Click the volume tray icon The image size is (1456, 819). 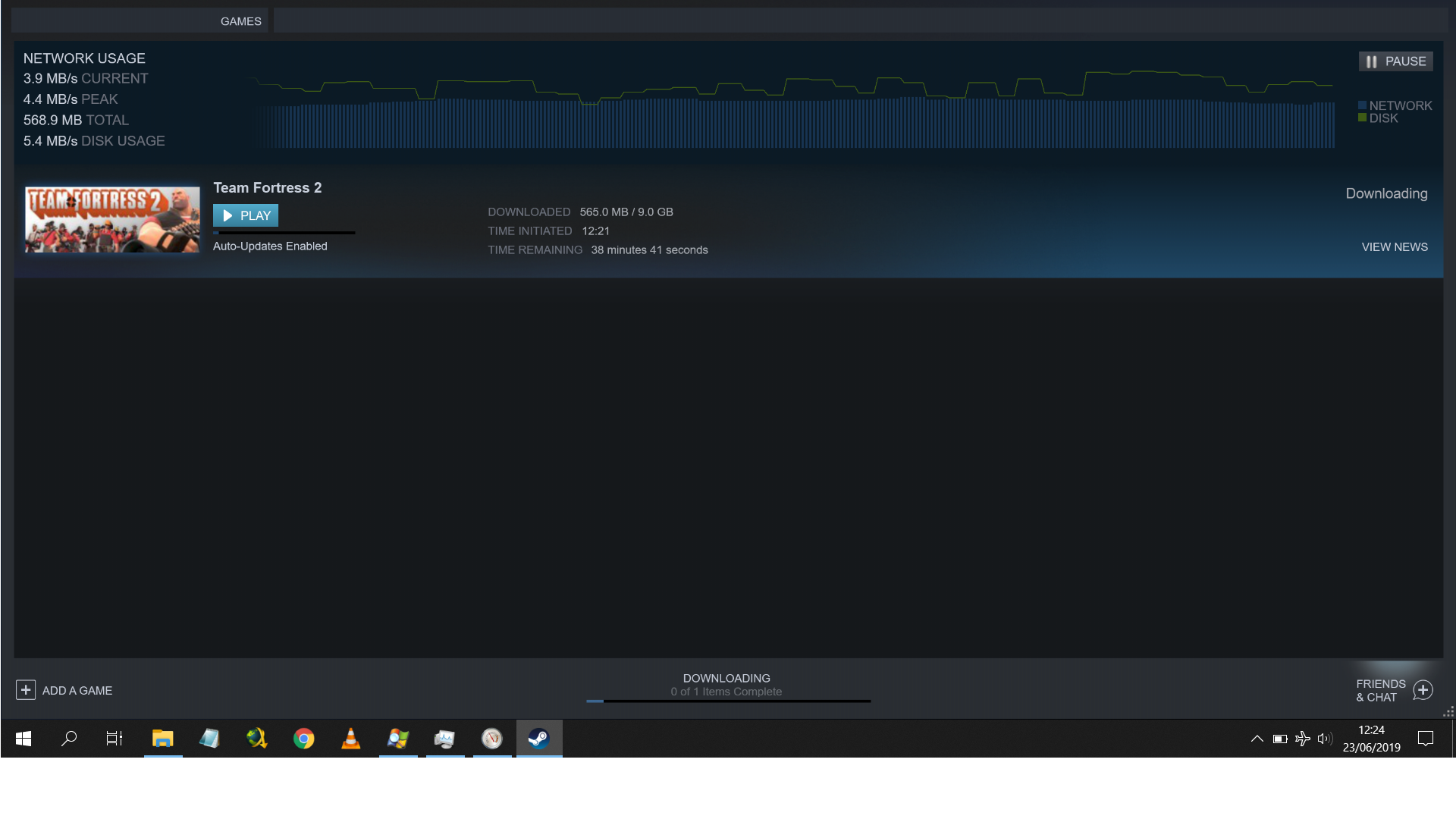tap(1325, 739)
